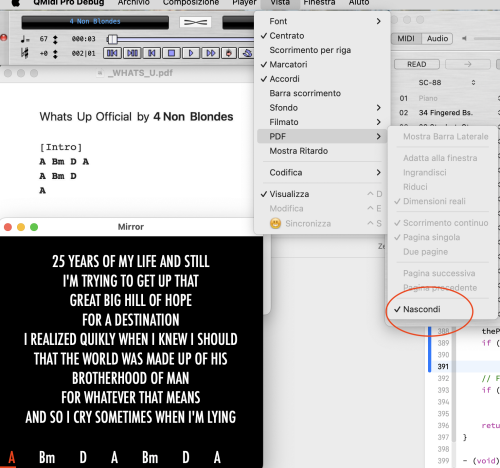Choose Adatta alla finestra in the PDF submenu

point(441,158)
